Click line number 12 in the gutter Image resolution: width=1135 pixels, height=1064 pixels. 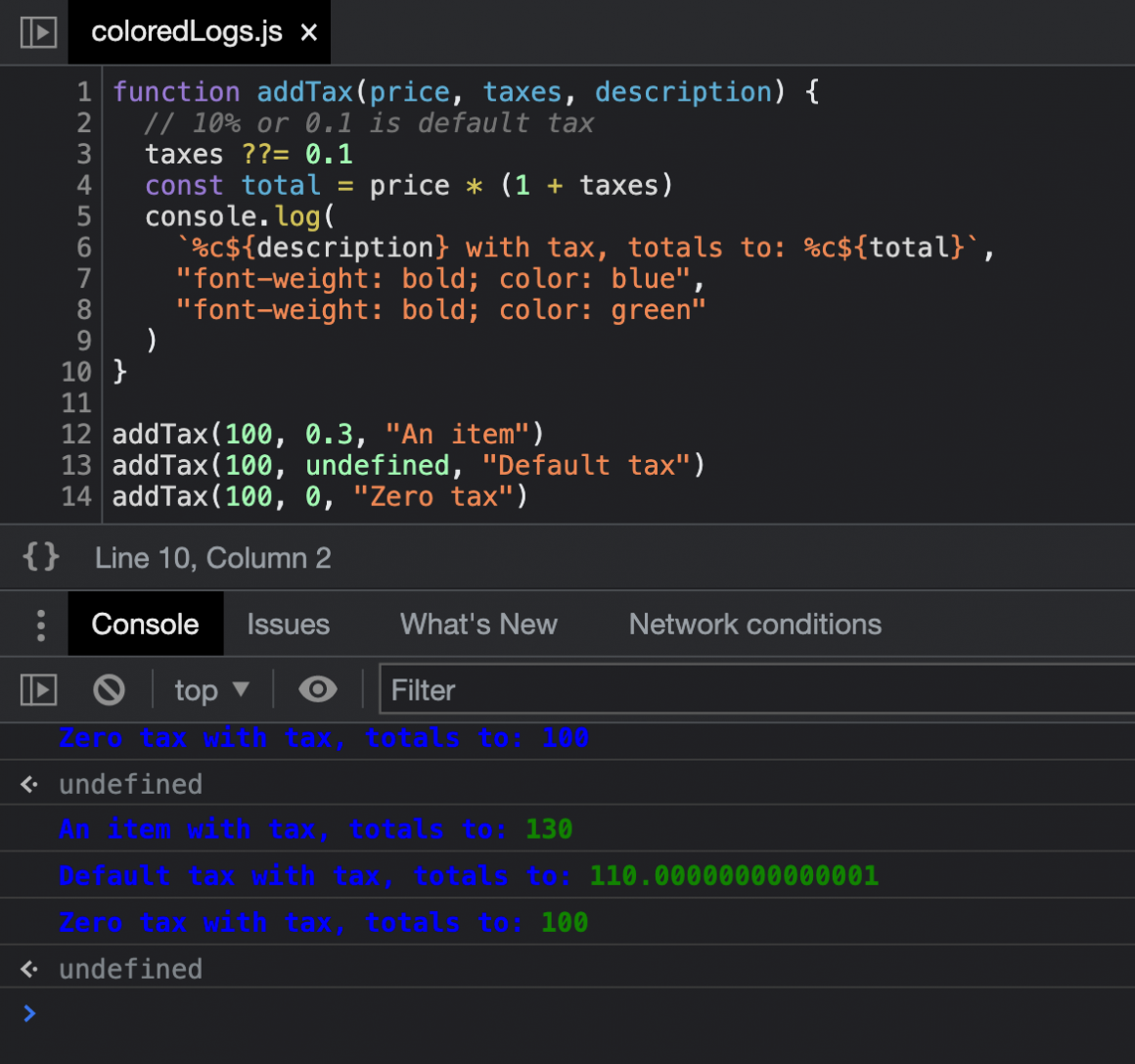point(76,434)
